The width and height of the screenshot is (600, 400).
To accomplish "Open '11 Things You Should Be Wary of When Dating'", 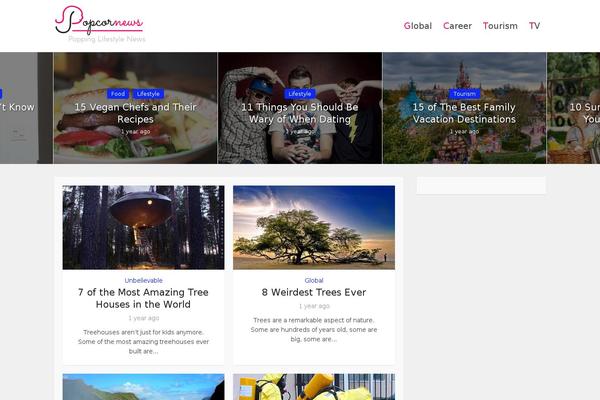I will 300,113.
